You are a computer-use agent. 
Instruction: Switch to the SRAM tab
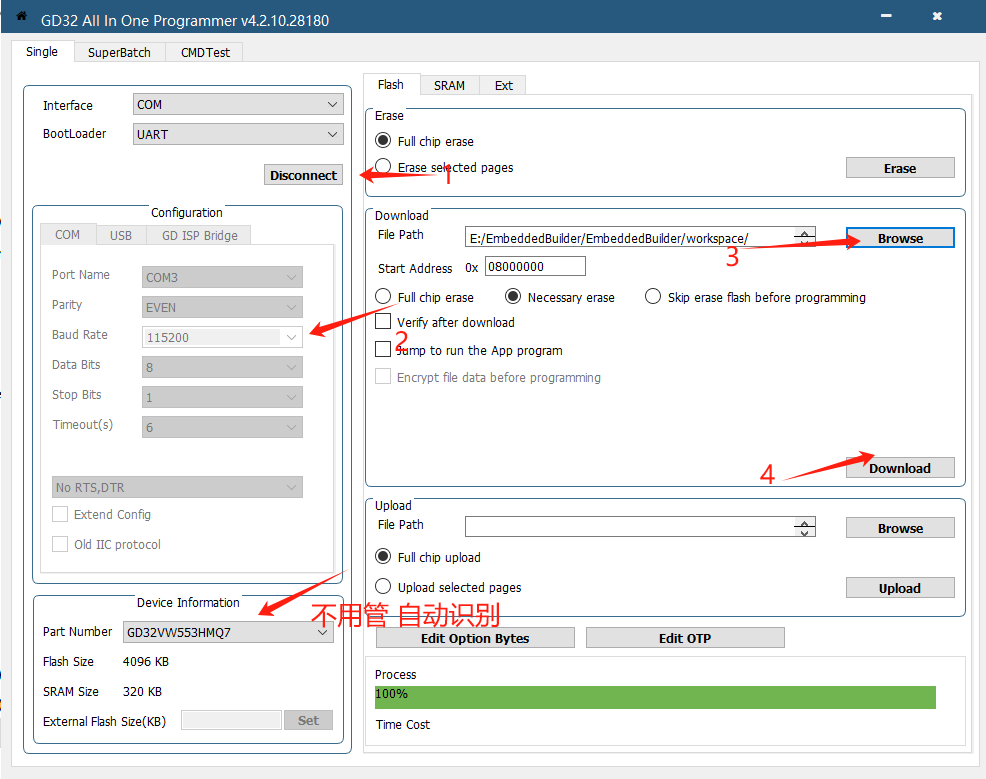pyautogui.click(x=449, y=85)
